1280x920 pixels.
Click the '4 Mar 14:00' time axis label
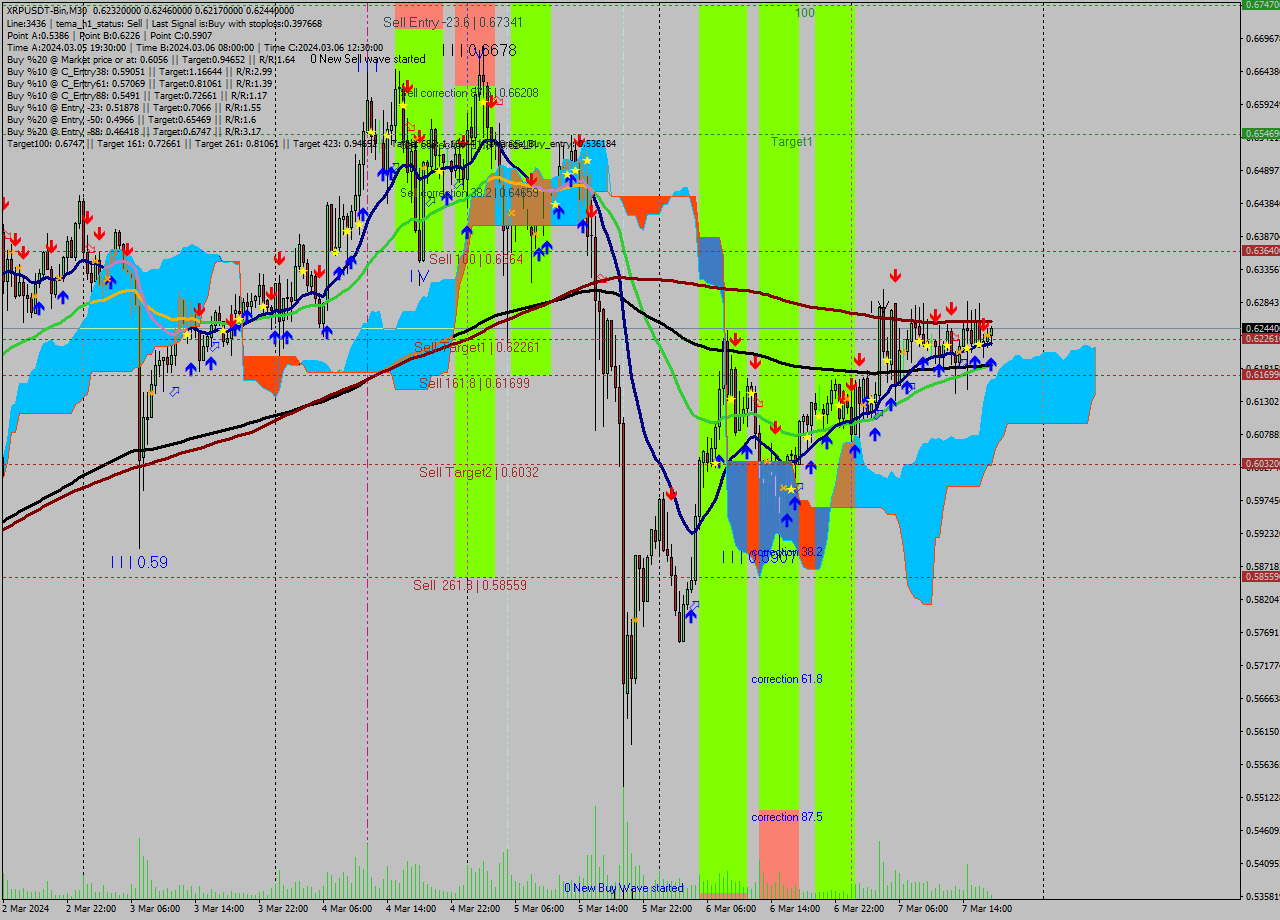pyautogui.click(x=410, y=909)
